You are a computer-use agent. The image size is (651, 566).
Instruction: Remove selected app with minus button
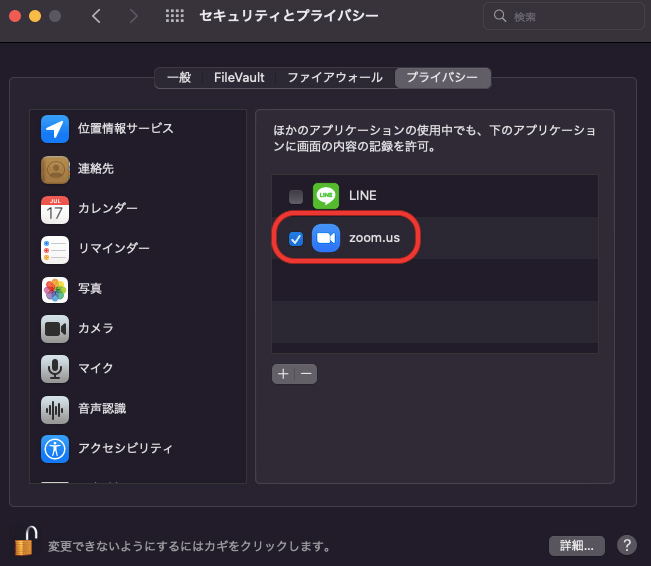[x=307, y=373]
